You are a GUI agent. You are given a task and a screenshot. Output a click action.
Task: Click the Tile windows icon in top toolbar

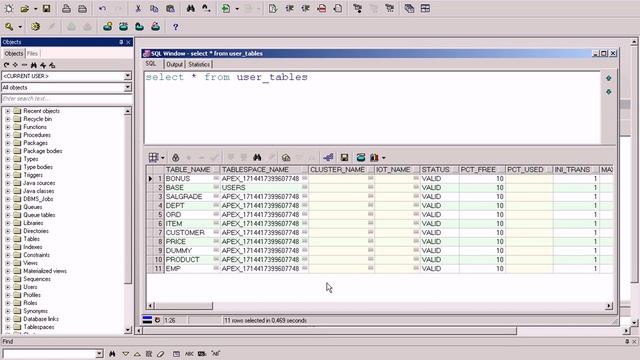click(425, 9)
